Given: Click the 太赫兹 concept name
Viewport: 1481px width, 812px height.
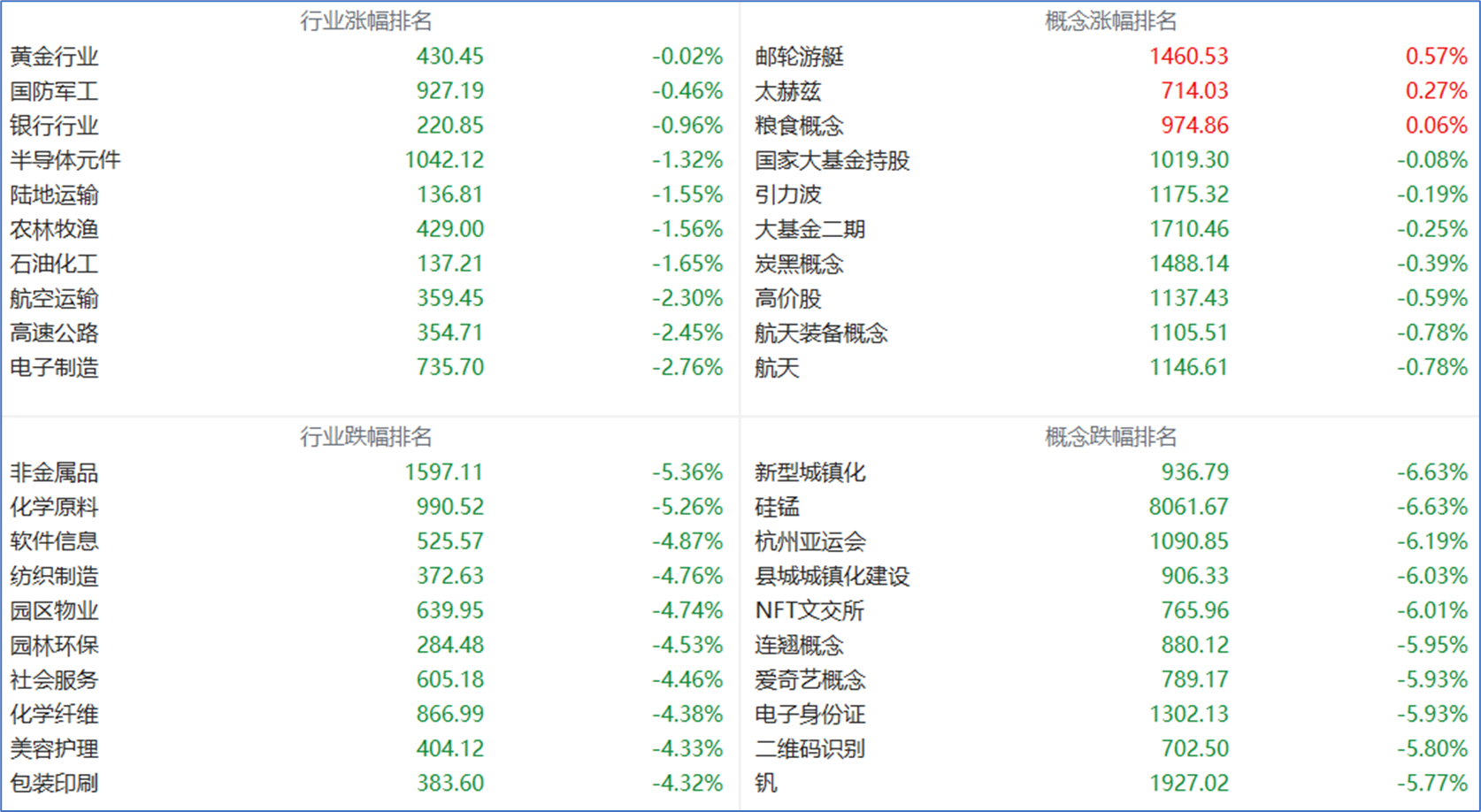Looking at the screenshot, I should click(787, 91).
